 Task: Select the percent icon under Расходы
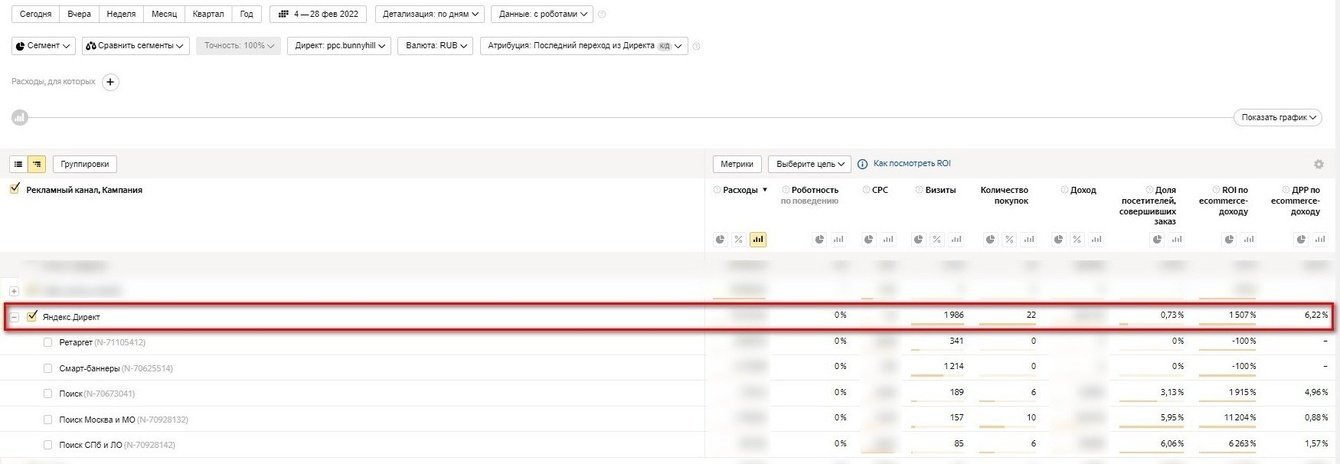click(x=739, y=239)
